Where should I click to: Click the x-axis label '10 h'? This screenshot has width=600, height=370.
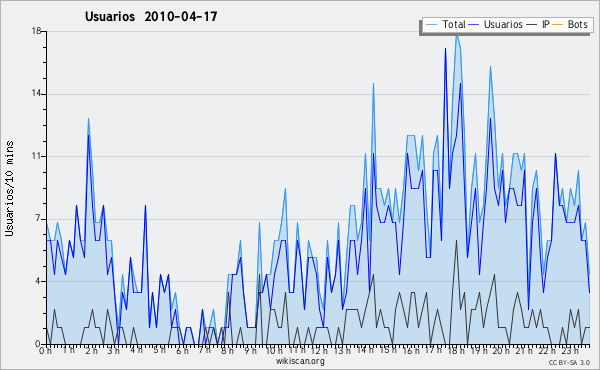coord(274,351)
